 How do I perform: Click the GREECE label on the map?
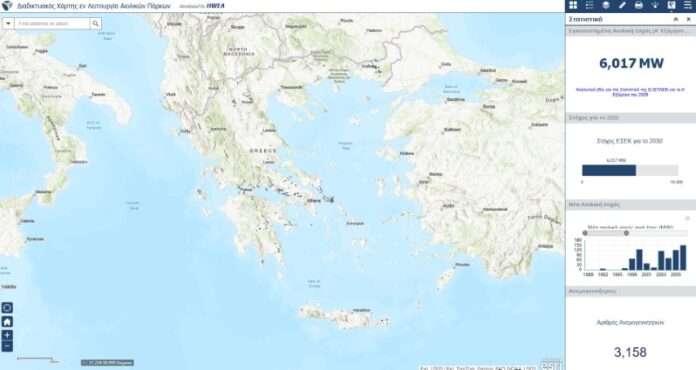point(263,151)
